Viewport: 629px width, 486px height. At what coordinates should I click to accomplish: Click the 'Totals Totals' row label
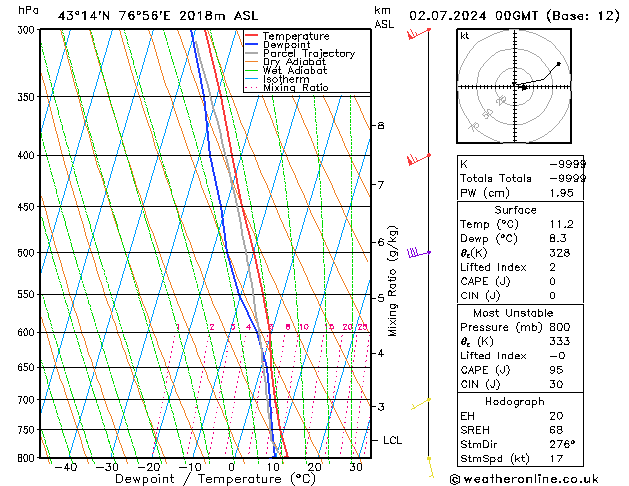coord(496,178)
